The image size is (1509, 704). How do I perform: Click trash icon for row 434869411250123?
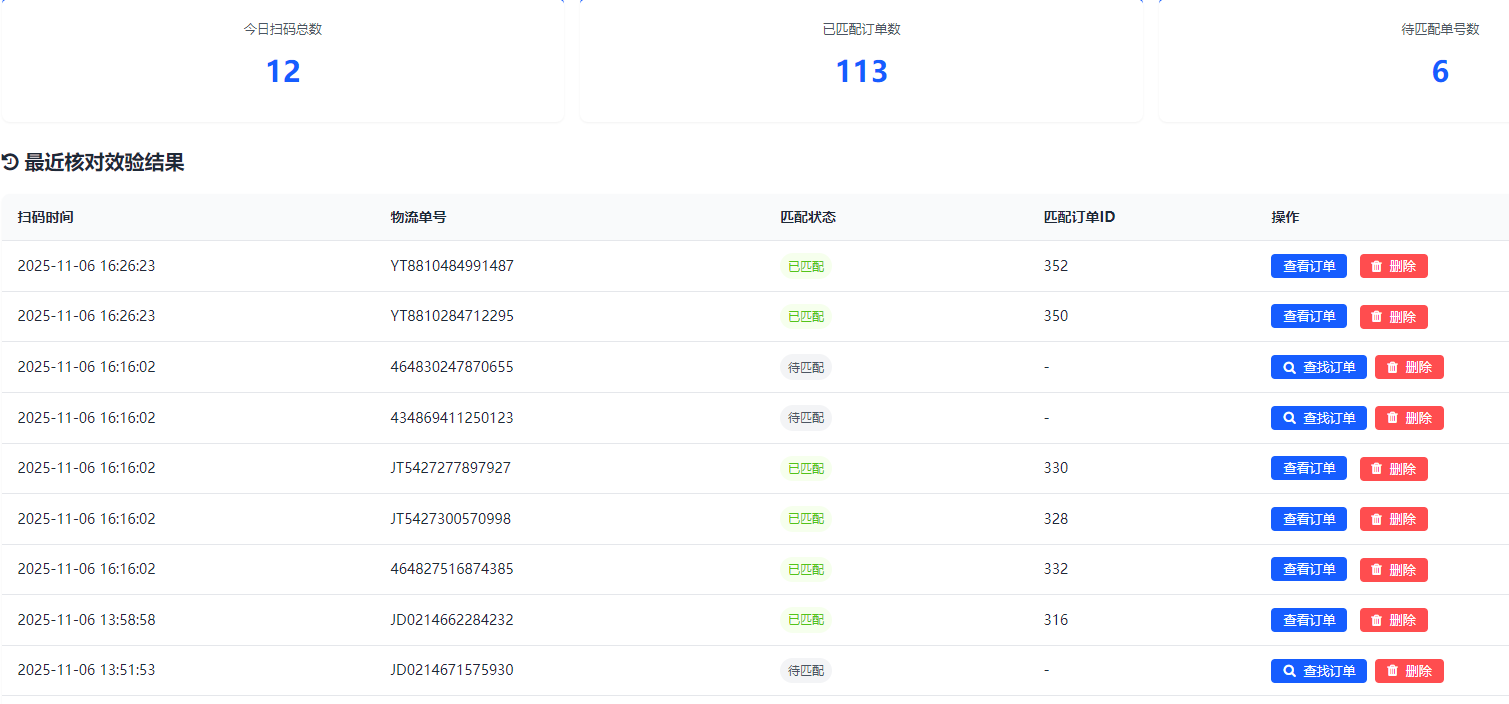[x=1393, y=418]
